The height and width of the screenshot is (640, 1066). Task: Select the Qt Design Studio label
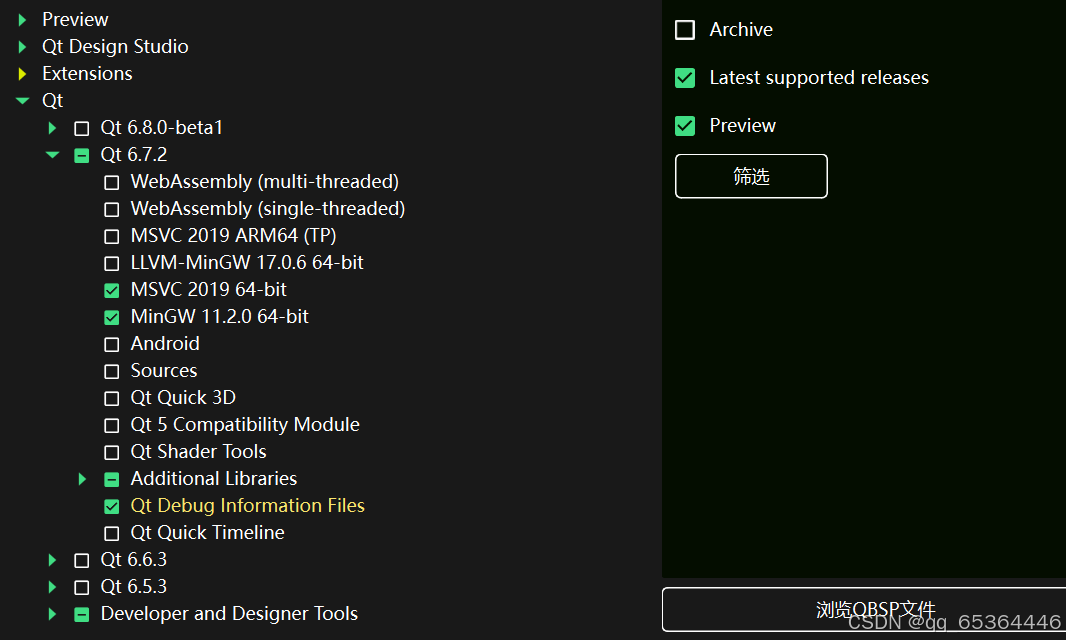(x=115, y=46)
